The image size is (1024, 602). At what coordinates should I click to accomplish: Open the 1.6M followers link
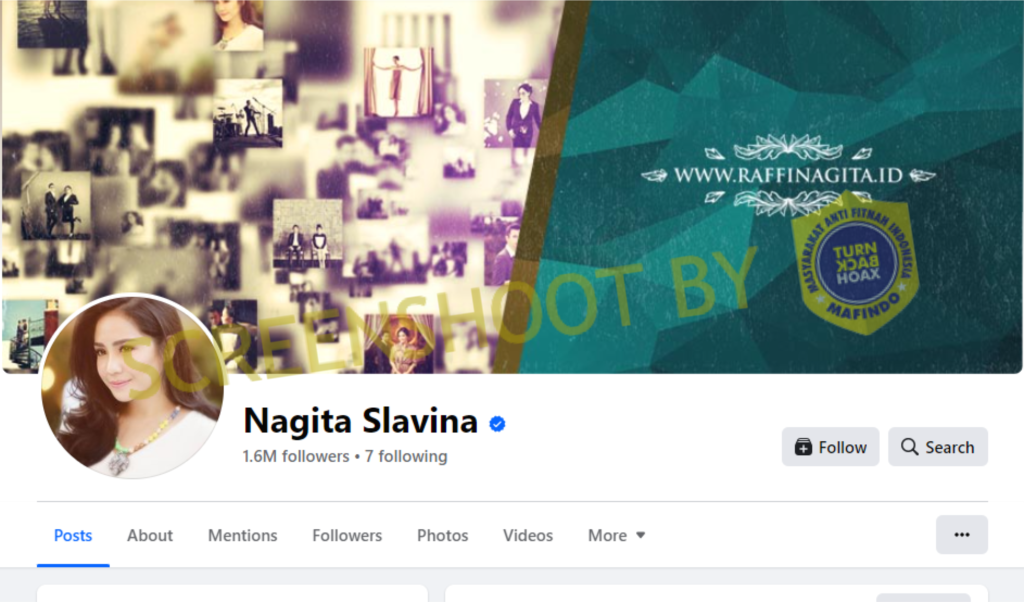[296, 456]
